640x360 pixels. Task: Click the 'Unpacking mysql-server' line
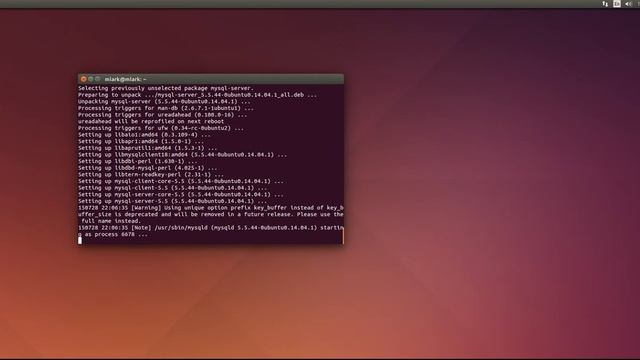164,102
